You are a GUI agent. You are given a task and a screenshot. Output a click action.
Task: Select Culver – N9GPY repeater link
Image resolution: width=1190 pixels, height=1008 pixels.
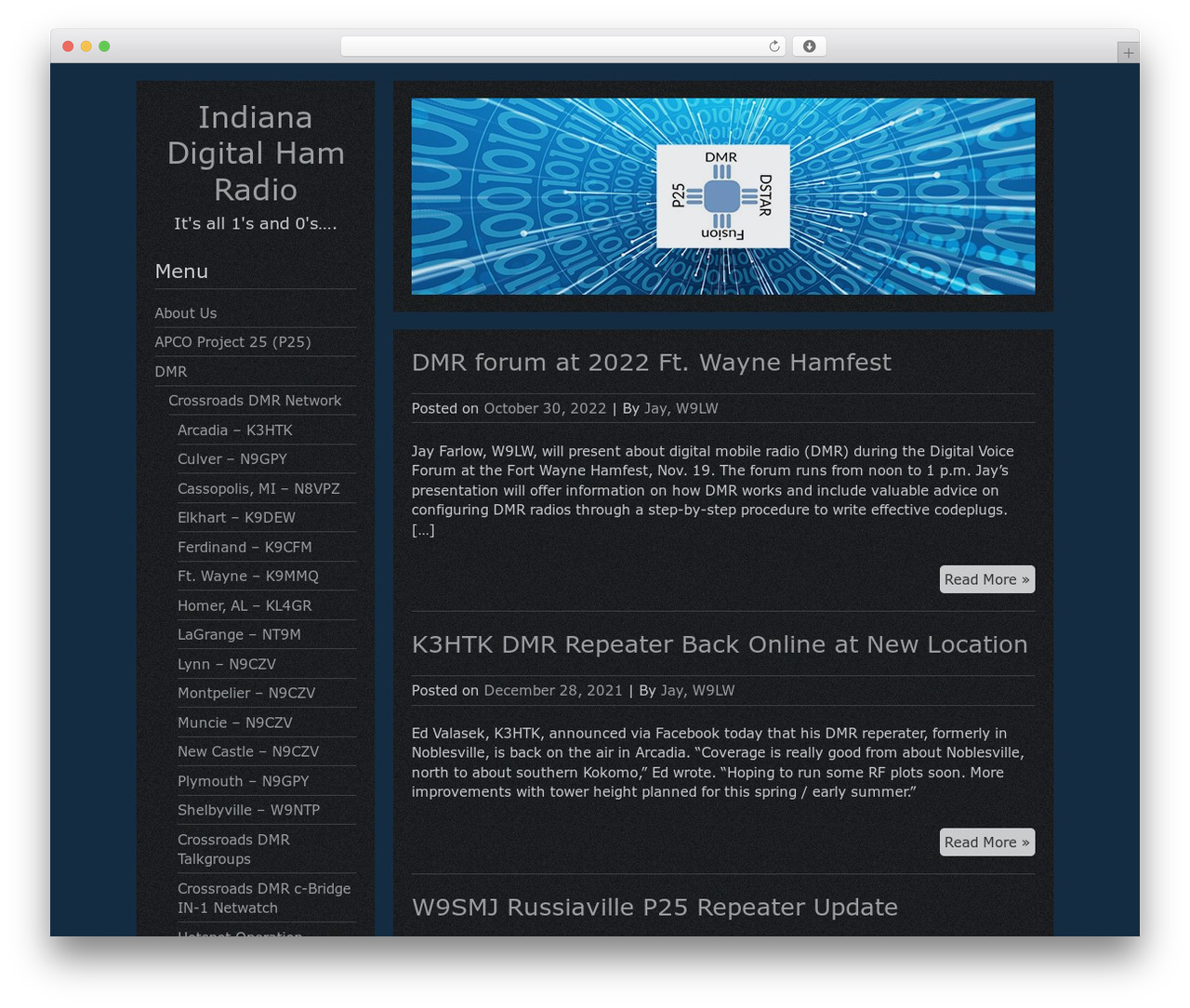click(x=232, y=459)
